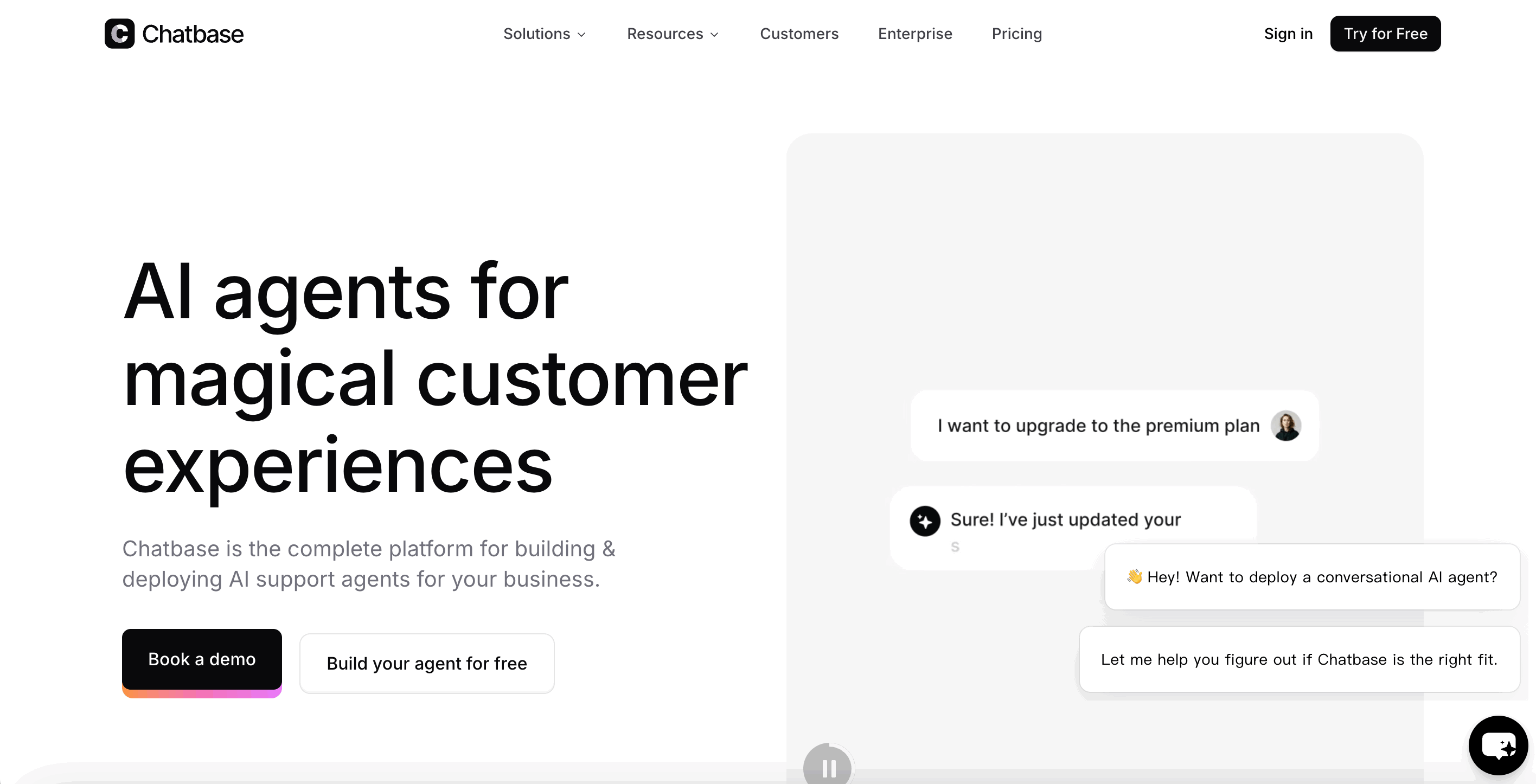Pause the hero animation
Viewport: 1536px width, 784px height.
click(x=828, y=766)
